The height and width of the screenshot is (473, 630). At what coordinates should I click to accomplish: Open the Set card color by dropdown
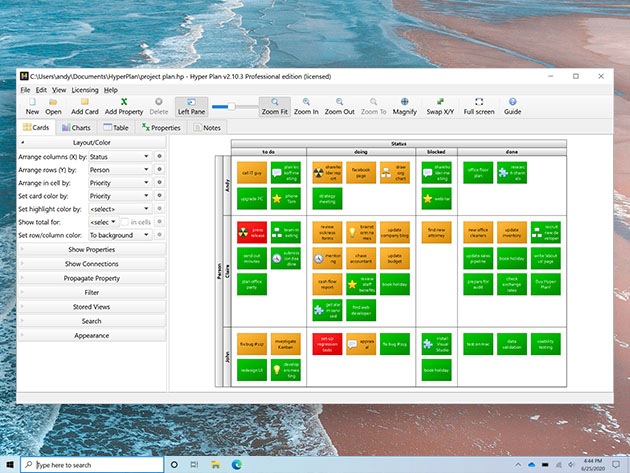pos(118,196)
